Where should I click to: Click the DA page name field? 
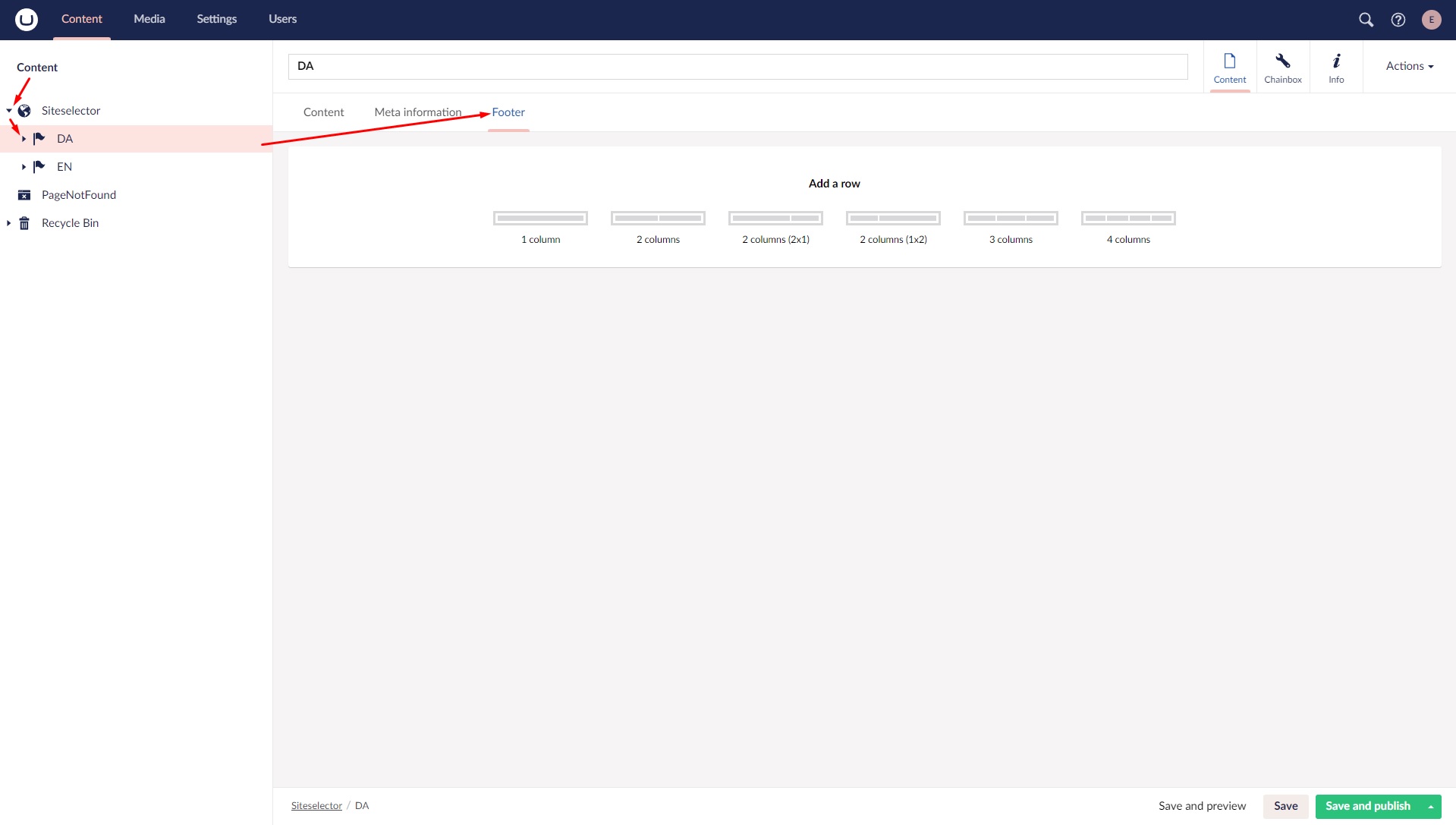(737, 66)
